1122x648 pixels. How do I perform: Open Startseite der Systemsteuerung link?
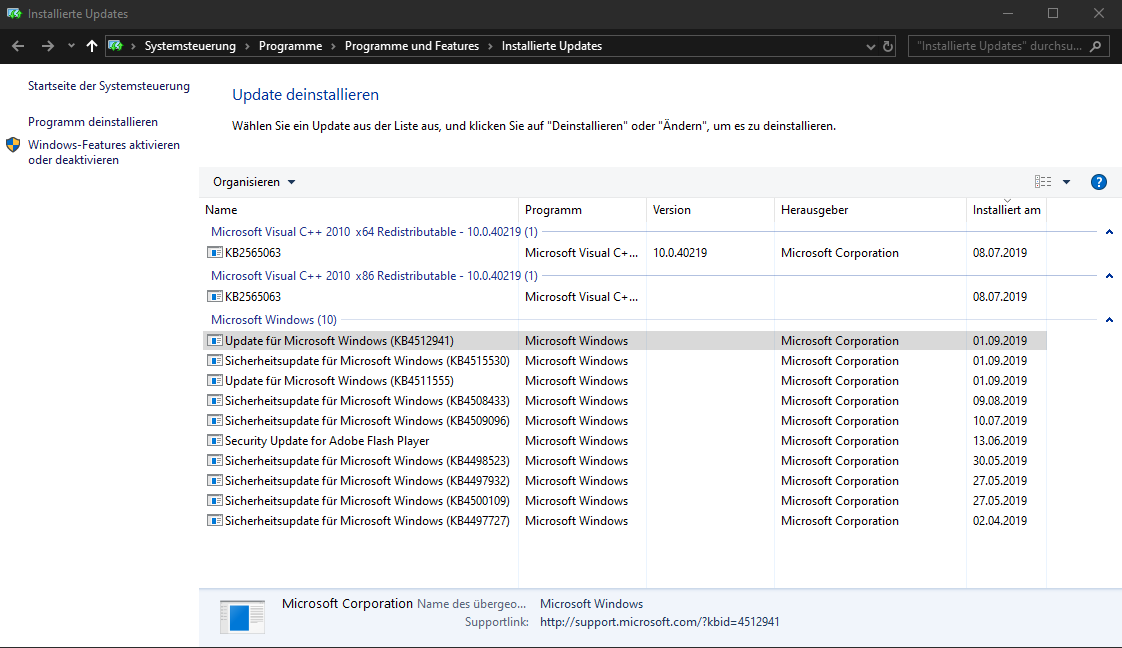pyautogui.click(x=109, y=86)
